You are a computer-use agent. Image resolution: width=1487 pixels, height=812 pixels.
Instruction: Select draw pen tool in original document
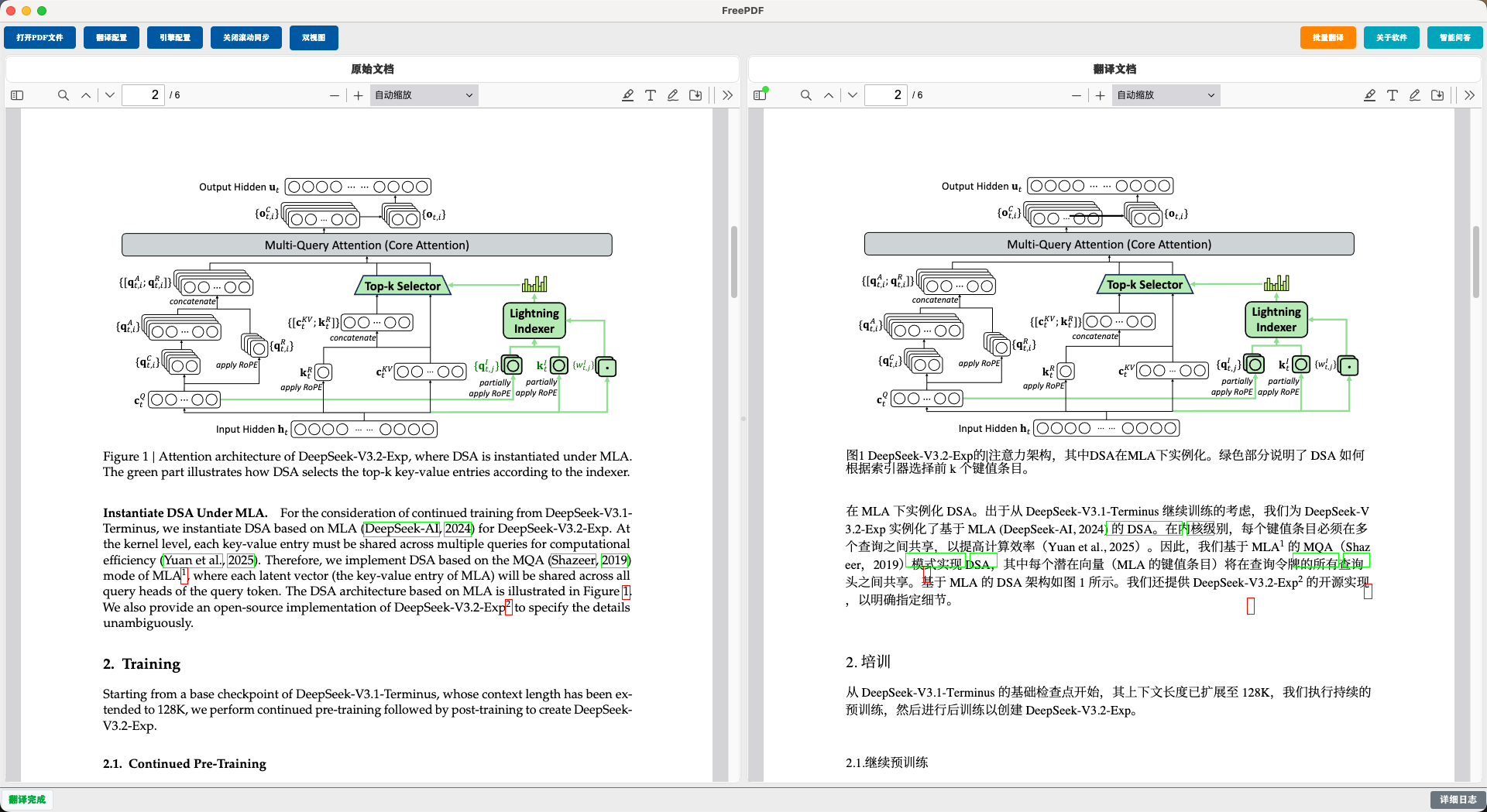(673, 95)
